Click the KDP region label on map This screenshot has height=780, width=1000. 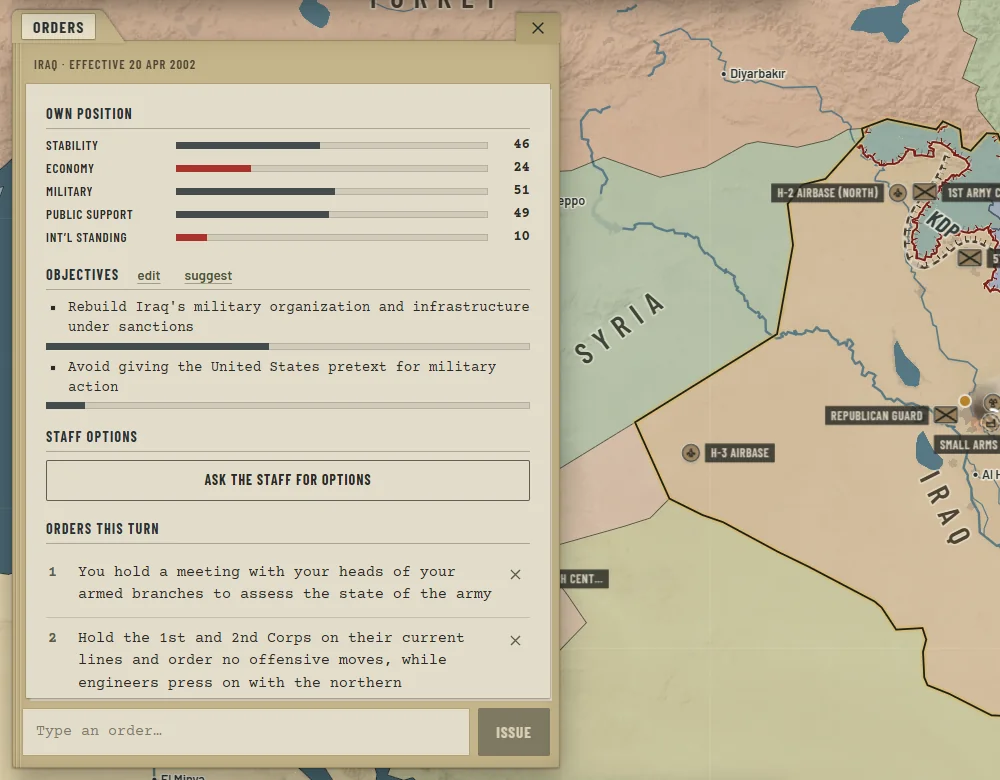tap(943, 224)
